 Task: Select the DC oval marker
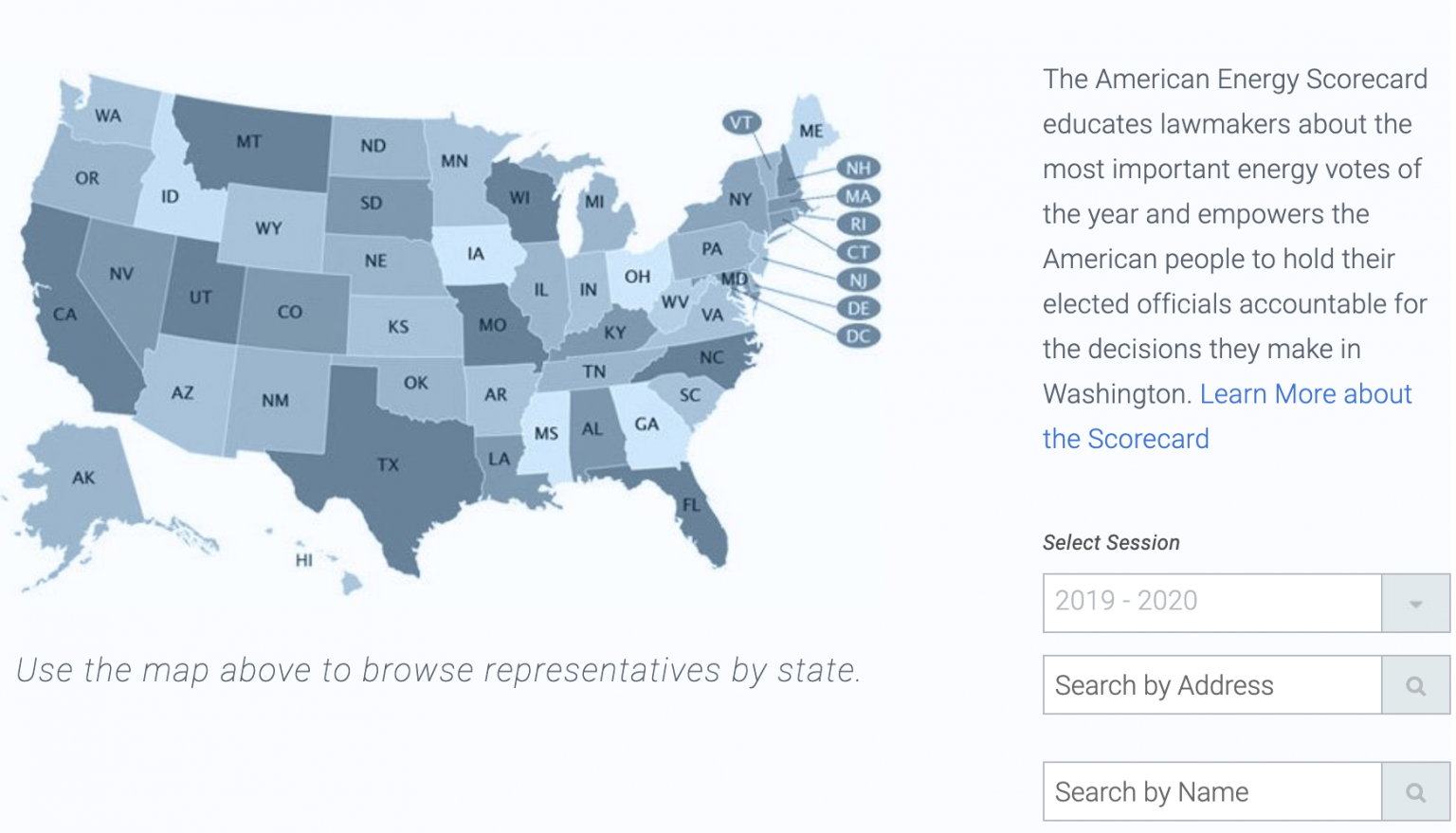(x=858, y=335)
